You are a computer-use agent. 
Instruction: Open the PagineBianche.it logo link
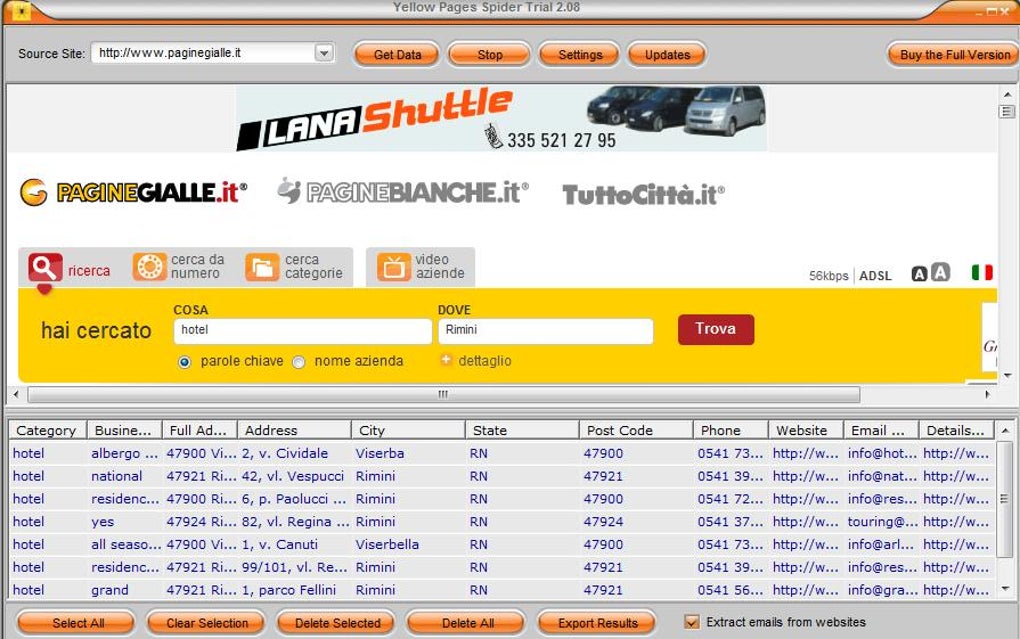pos(403,192)
